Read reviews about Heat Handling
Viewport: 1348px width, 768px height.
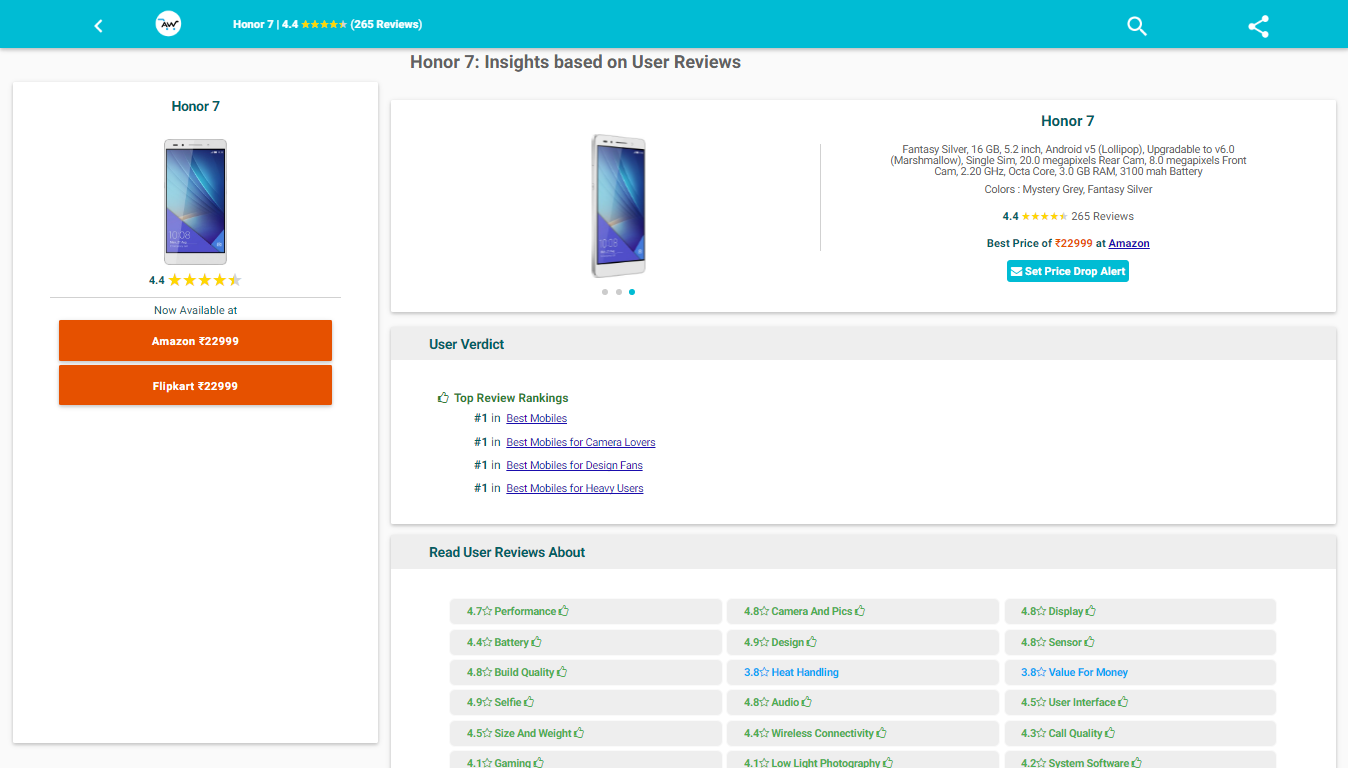point(863,672)
